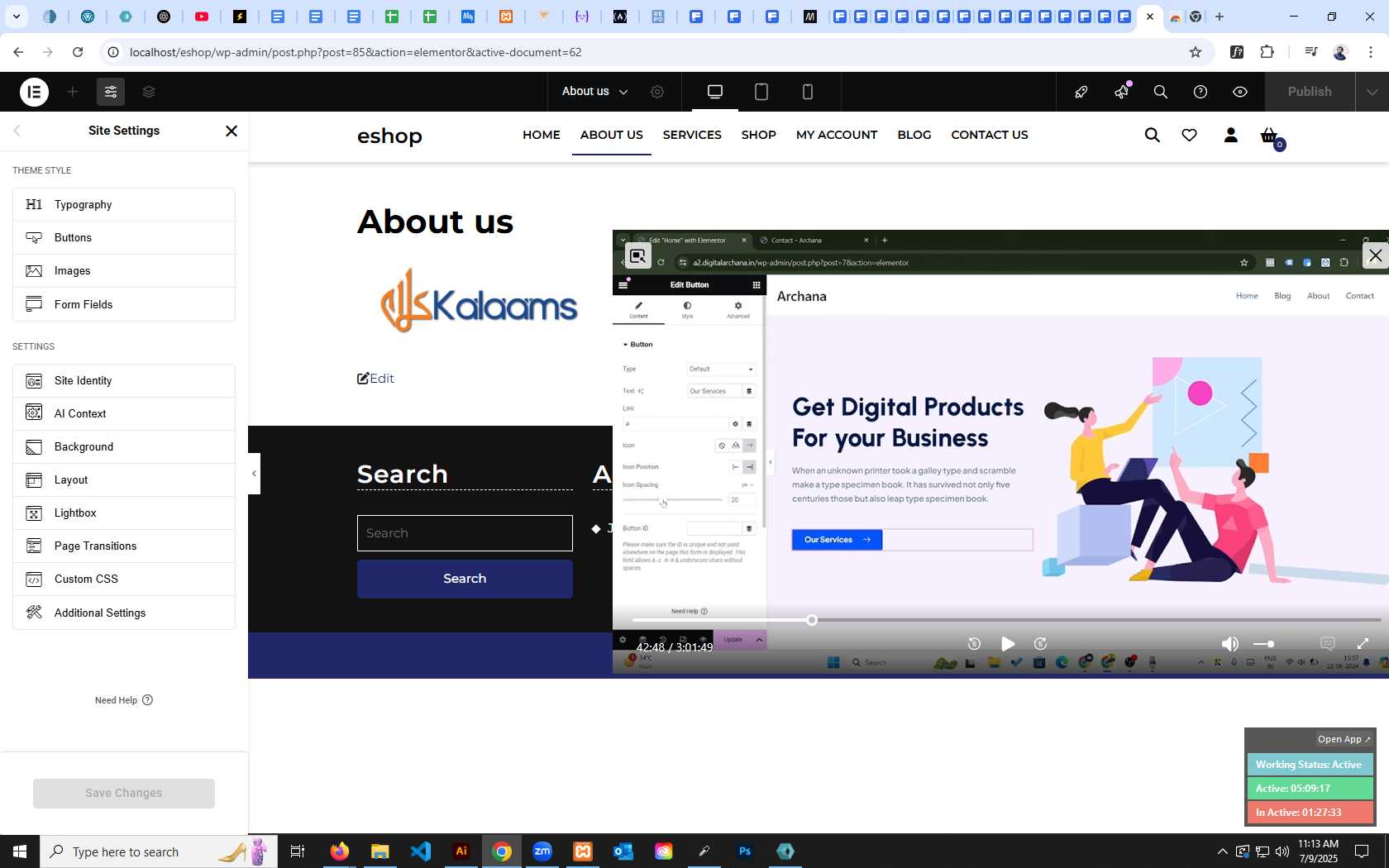Screen dimensions: 1389x868
Task: Open the wishlist heart icon
Action: click(x=1190, y=135)
